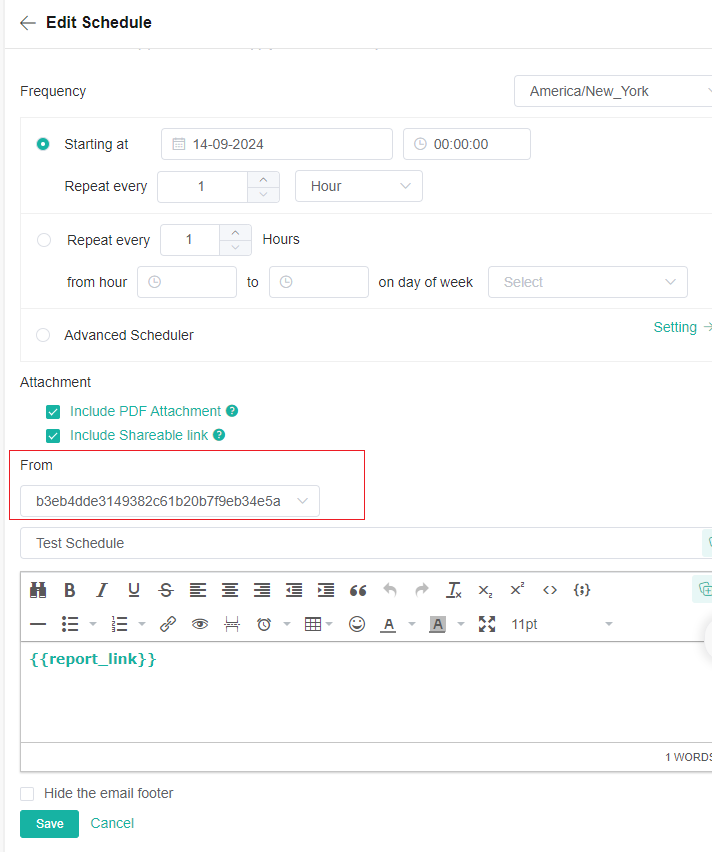Save the schedule

(x=49, y=824)
